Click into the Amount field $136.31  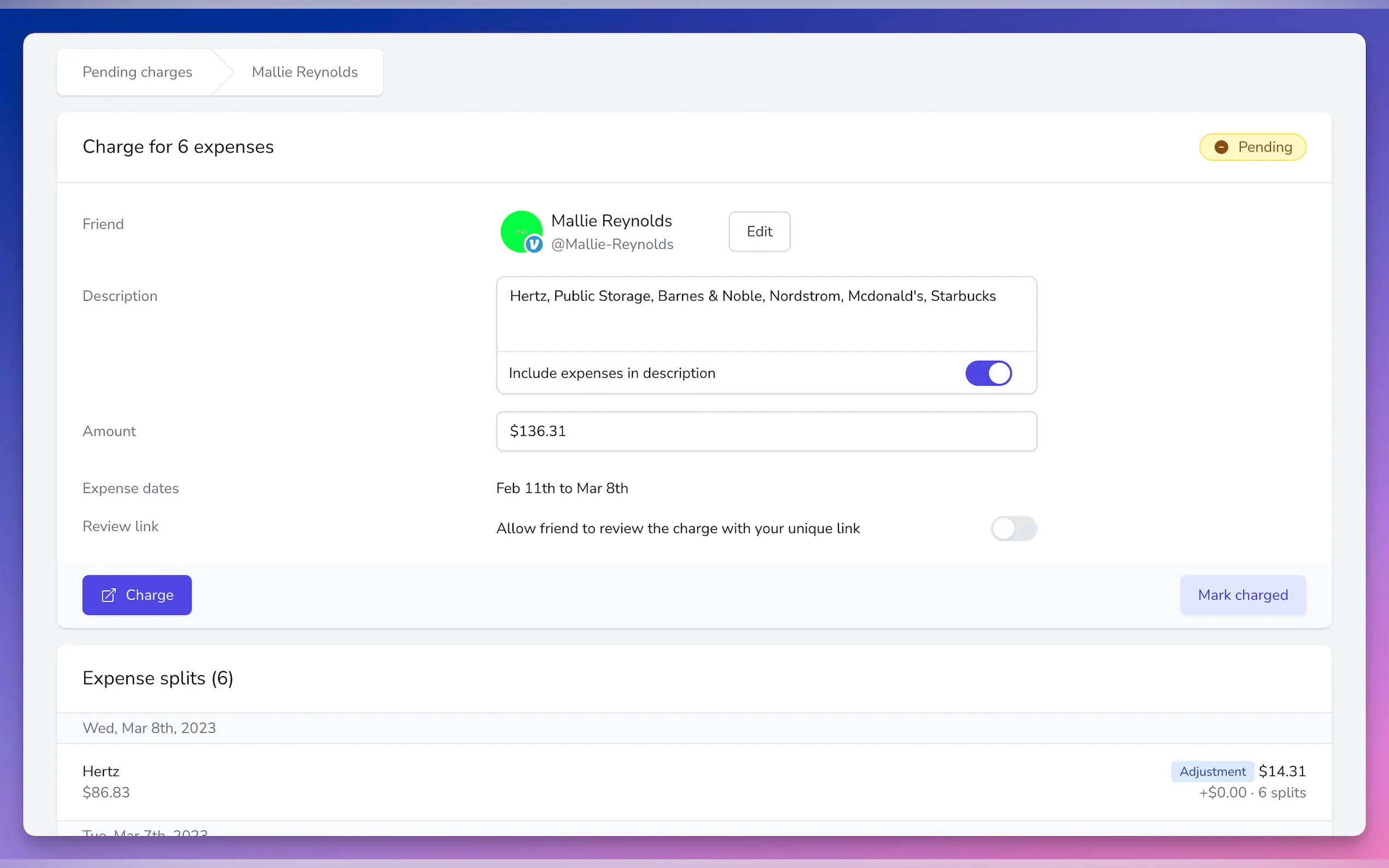(766, 431)
